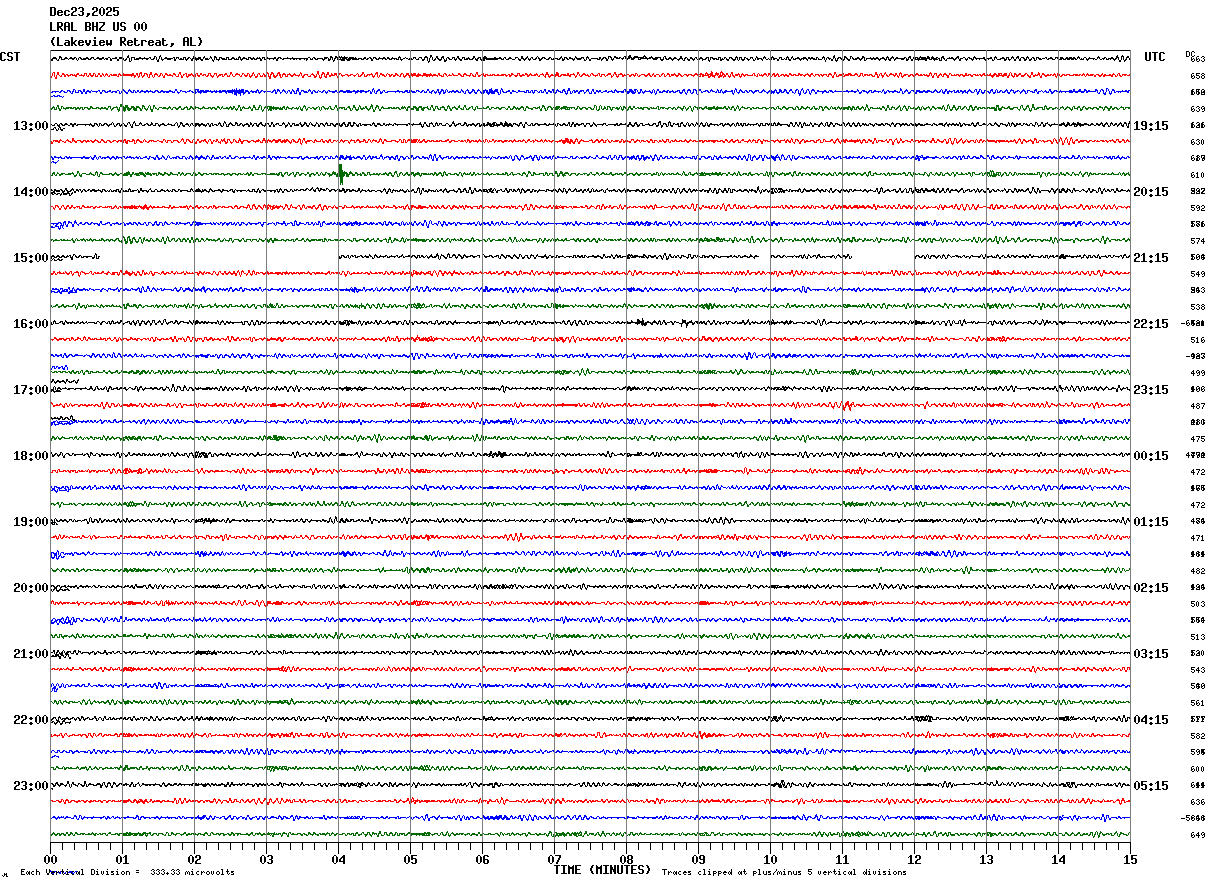1210x886 pixels.
Task: Click minute tick label 07 on the axis
Action: [x=554, y=859]
